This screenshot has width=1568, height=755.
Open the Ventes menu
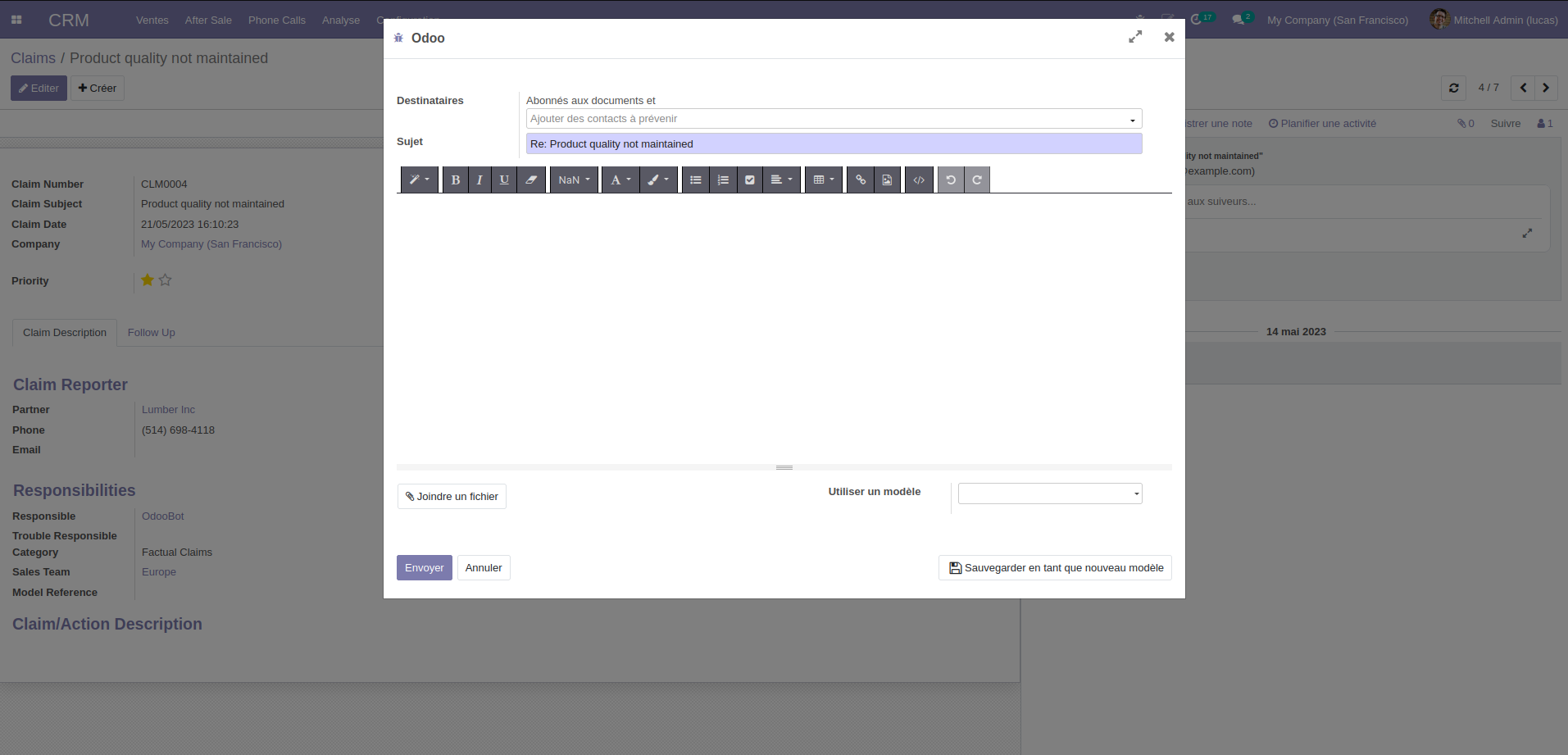click(152, 20)
